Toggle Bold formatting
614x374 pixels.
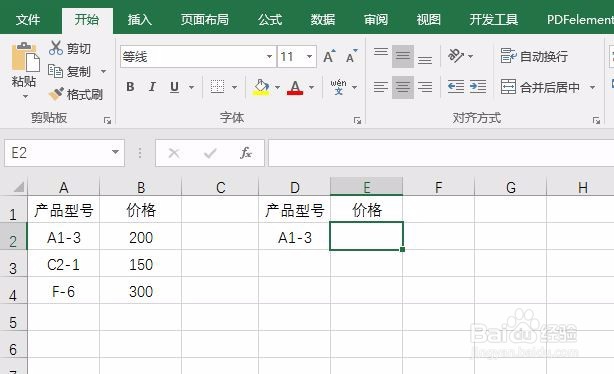(x=130, y=87)
